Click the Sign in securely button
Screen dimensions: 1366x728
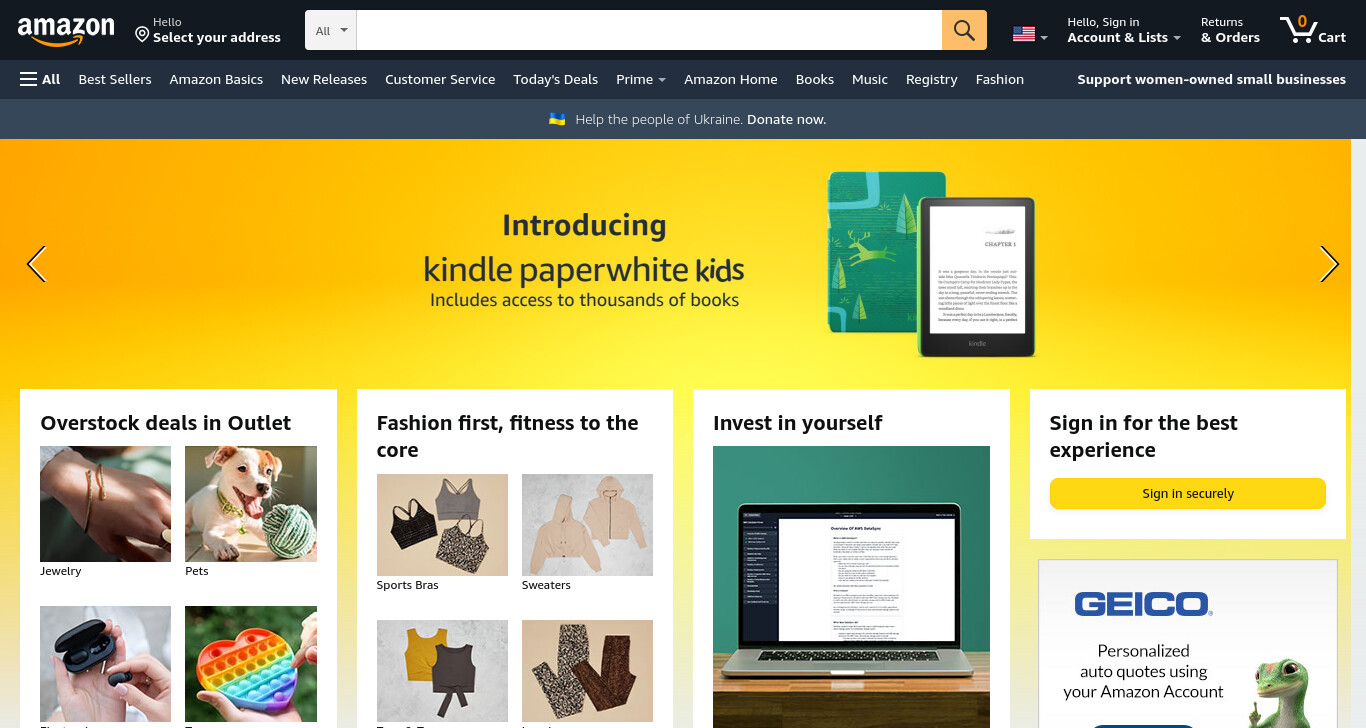(1188, 493)
